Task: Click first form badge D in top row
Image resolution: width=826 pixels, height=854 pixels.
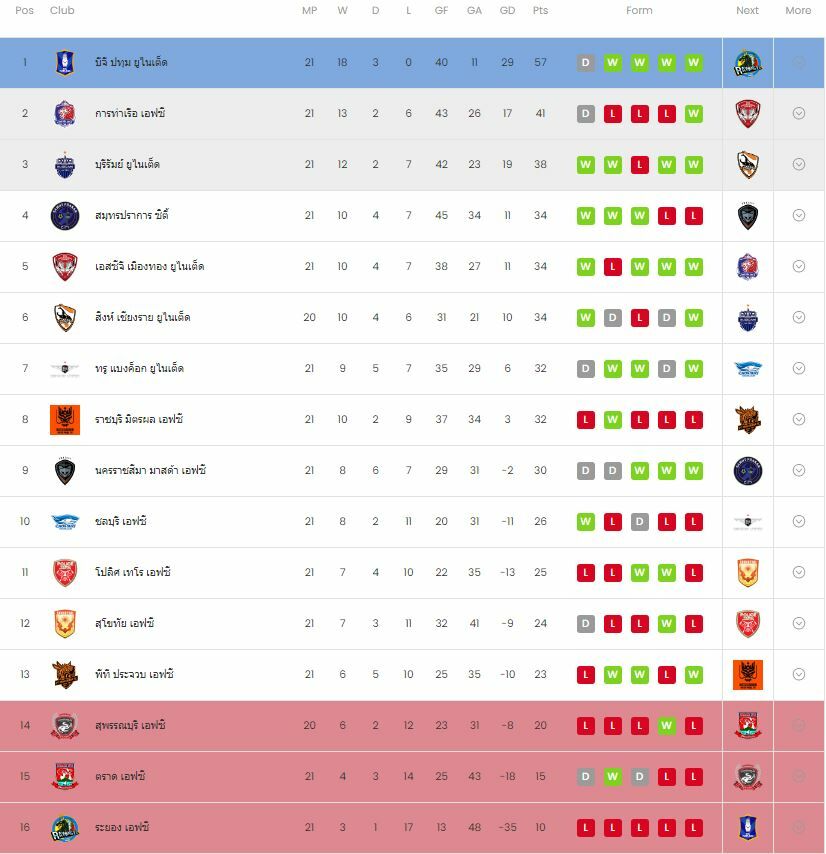Action: [x=586, y=63]
